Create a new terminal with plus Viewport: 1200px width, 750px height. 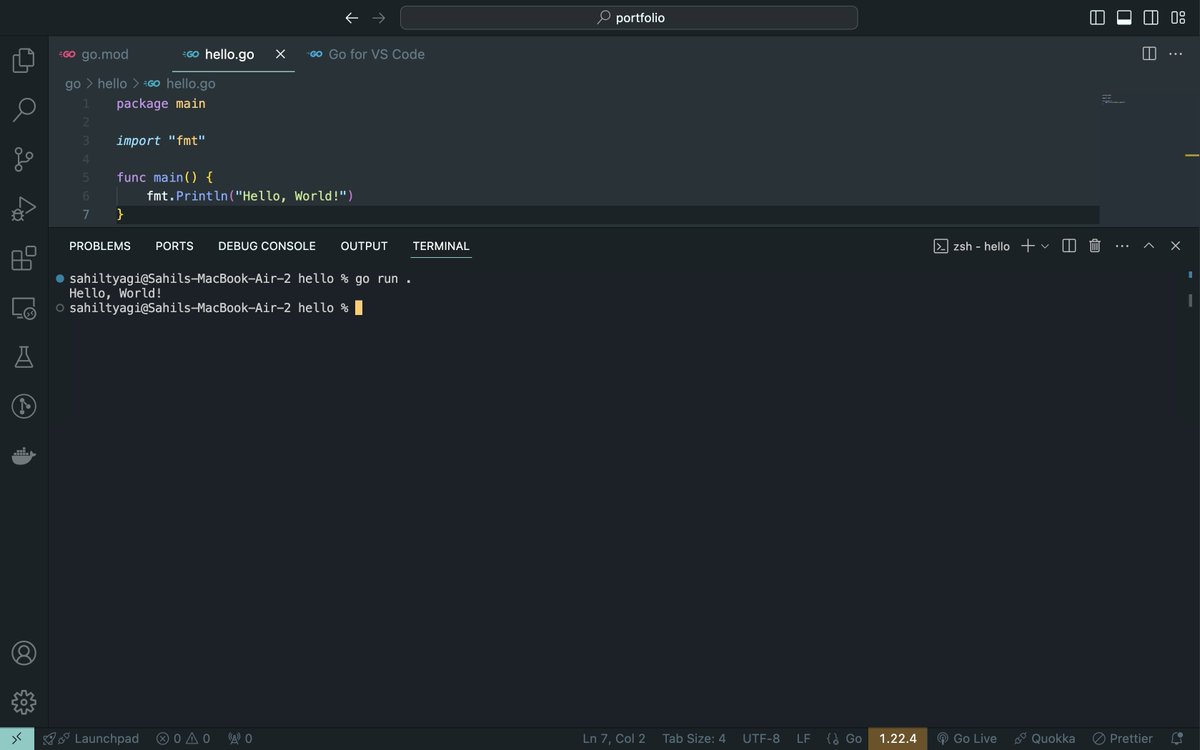[x=1027, y=246]
